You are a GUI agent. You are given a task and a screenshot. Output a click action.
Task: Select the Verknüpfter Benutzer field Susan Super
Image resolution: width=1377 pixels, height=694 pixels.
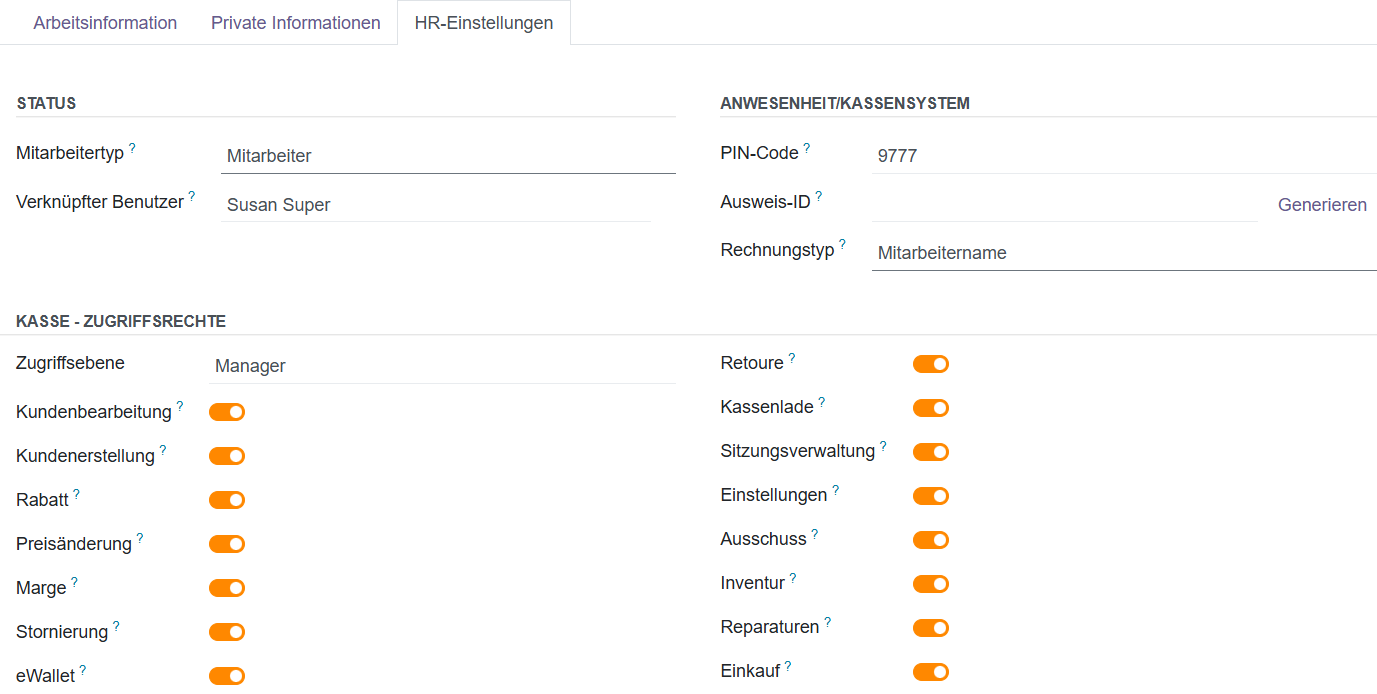(x=435, y=205)
